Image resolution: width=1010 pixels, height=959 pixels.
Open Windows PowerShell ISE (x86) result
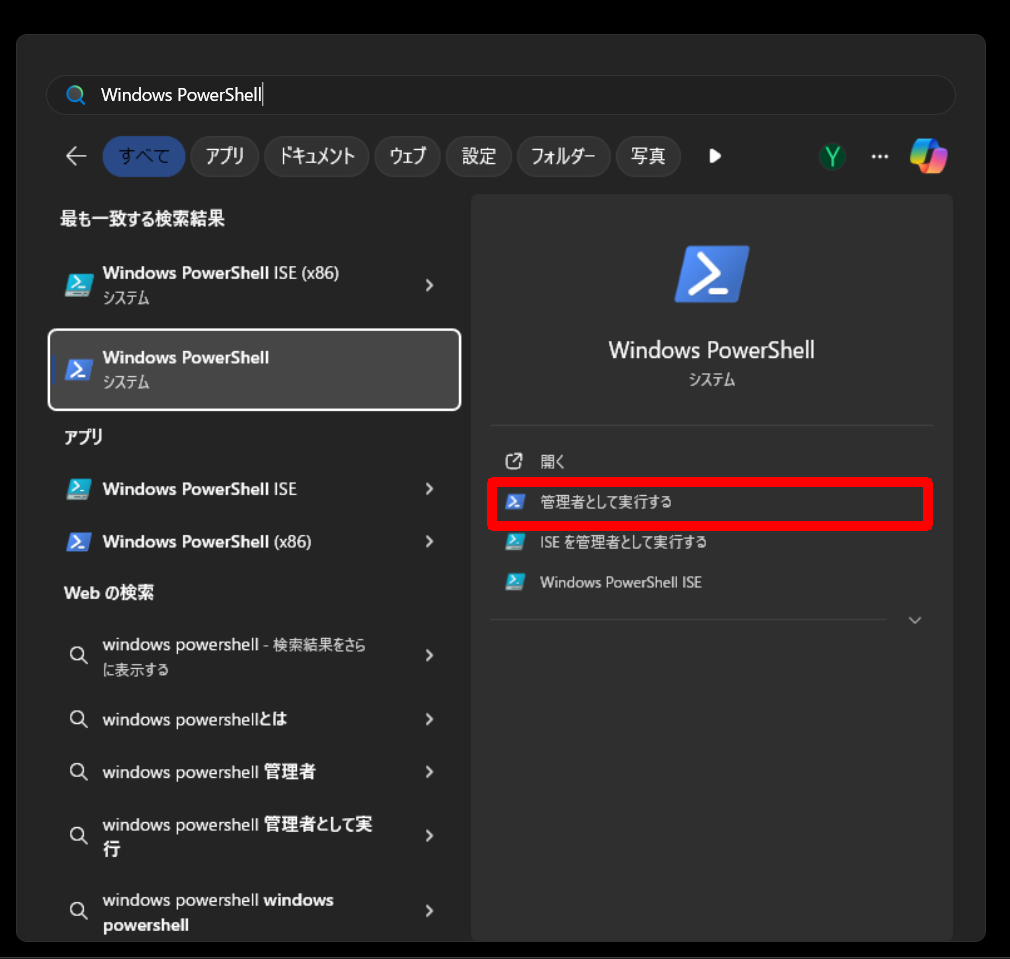coord(254,285)
